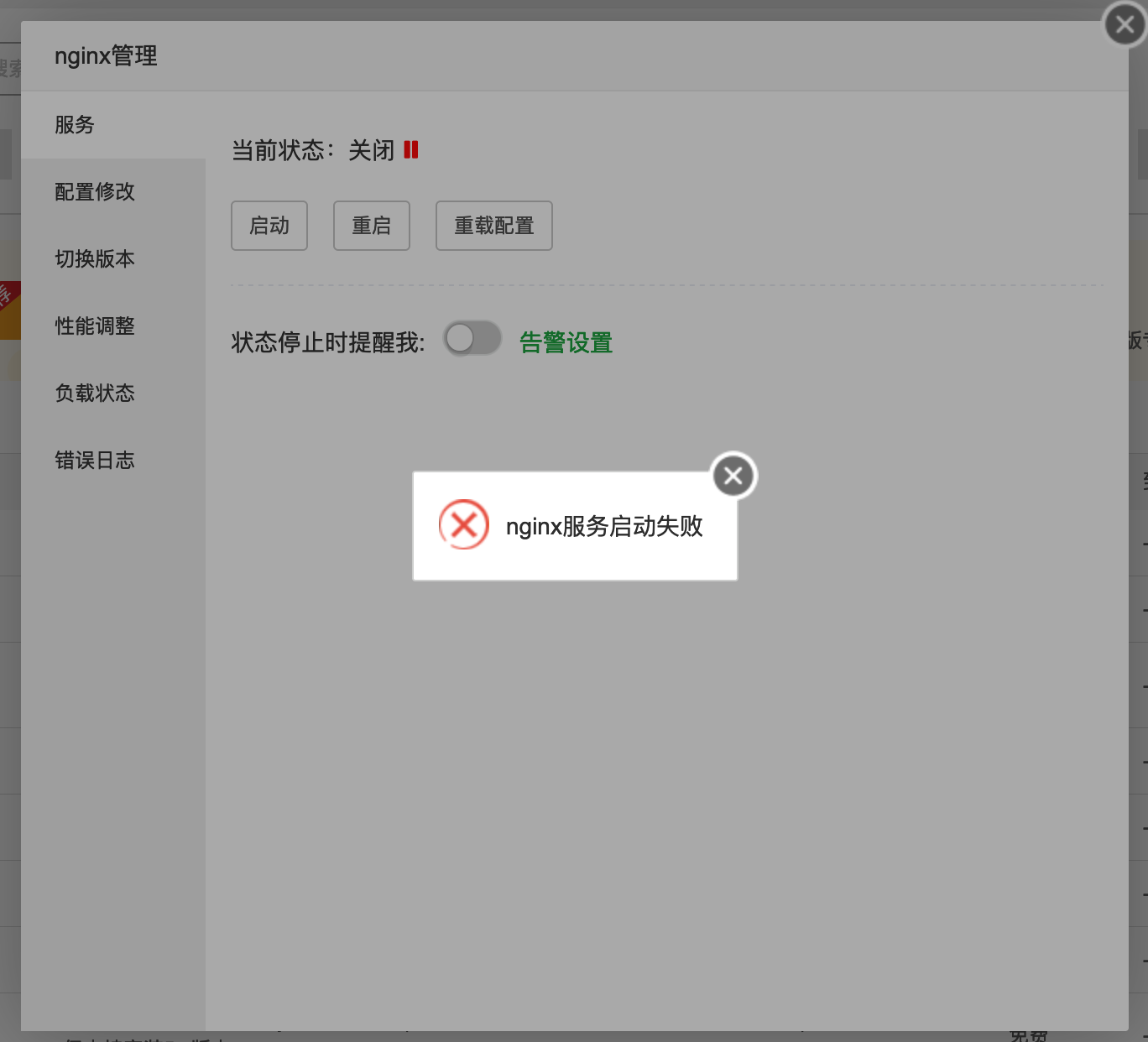This screenshot has height=1042, width=1148.
Task: View the 错误日志 tab
Action: (x=113, y=461)
